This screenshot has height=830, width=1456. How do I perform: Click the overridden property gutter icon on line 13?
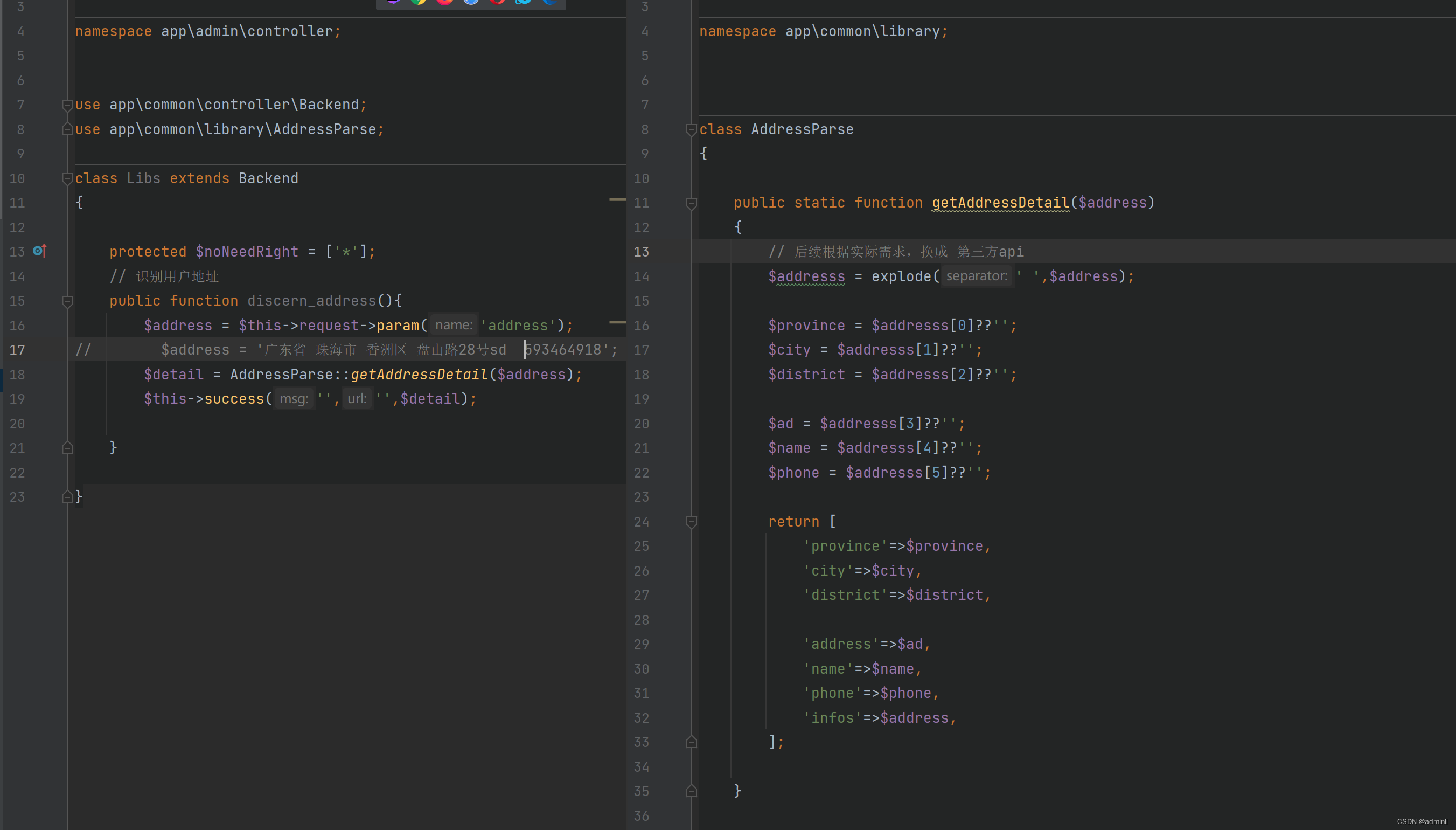39,251
